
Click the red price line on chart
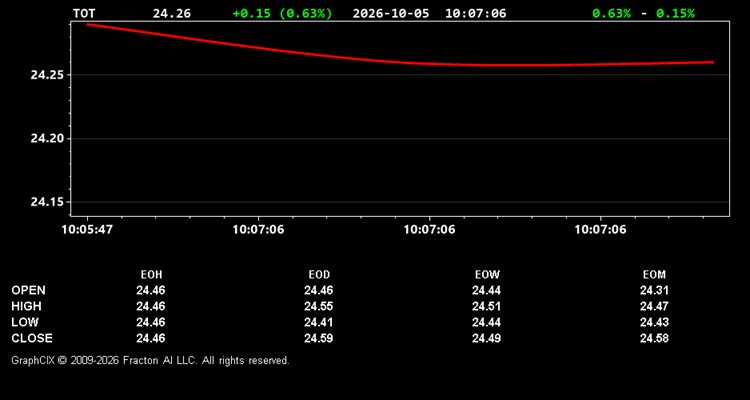(400, 63)
